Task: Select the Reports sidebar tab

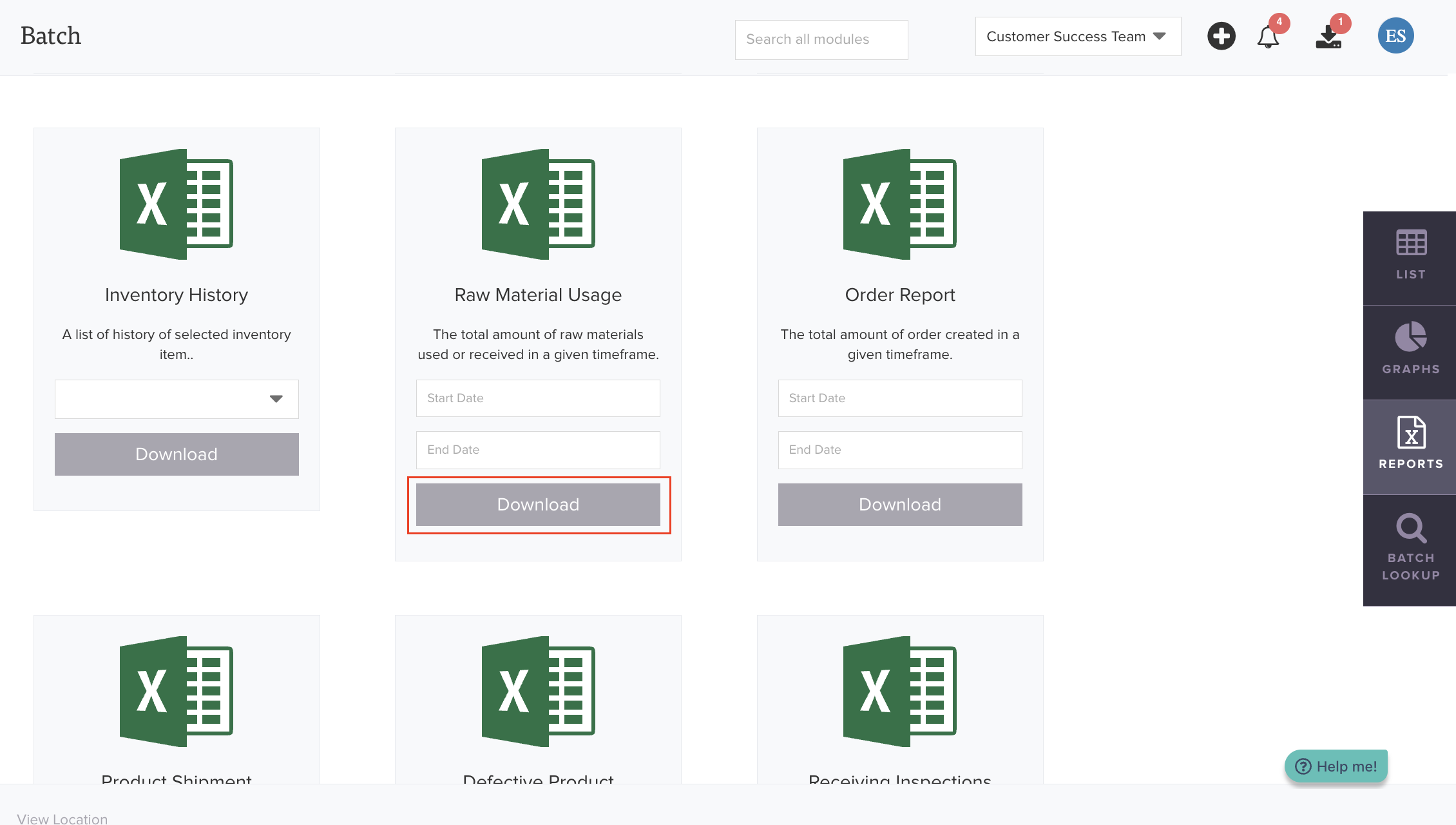Action: [1410, 445]
